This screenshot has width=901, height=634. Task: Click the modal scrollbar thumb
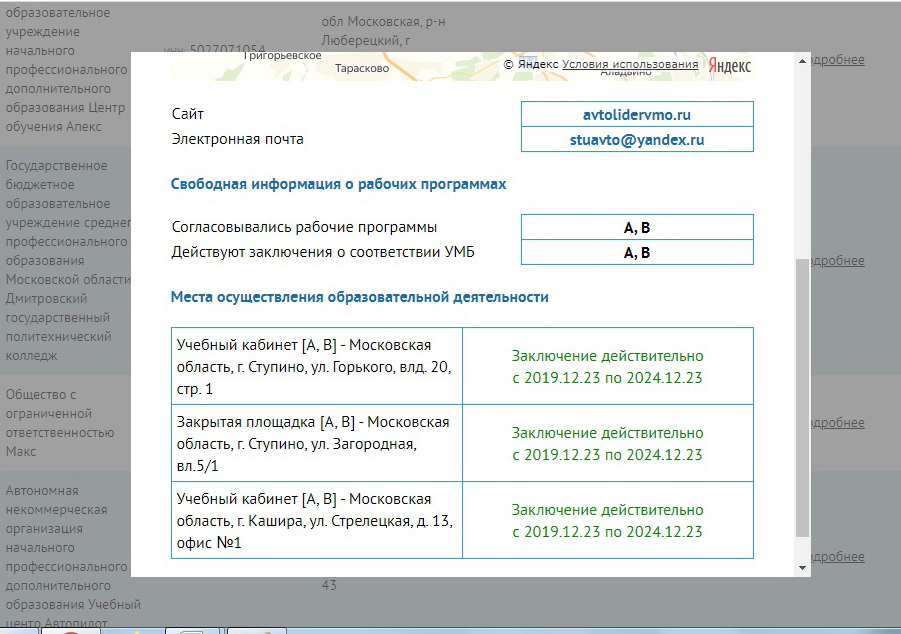point(802,398)
